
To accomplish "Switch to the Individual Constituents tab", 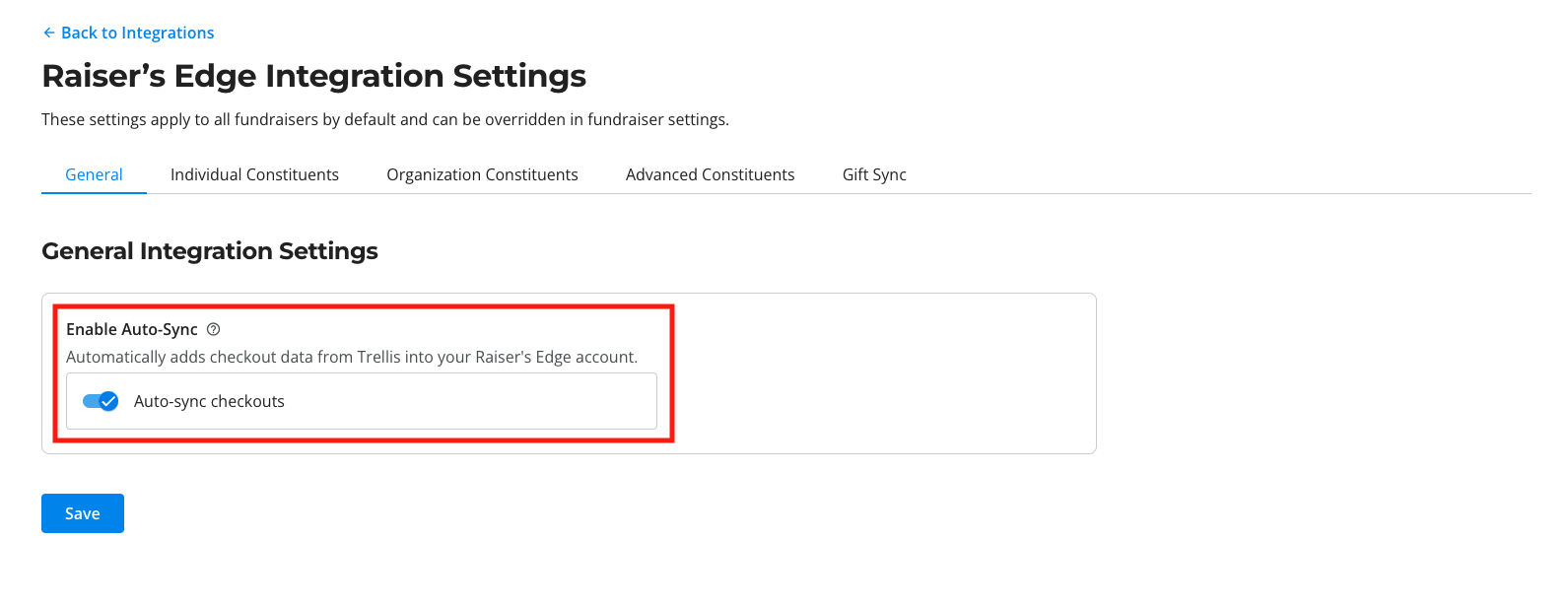I will (254, 173).
